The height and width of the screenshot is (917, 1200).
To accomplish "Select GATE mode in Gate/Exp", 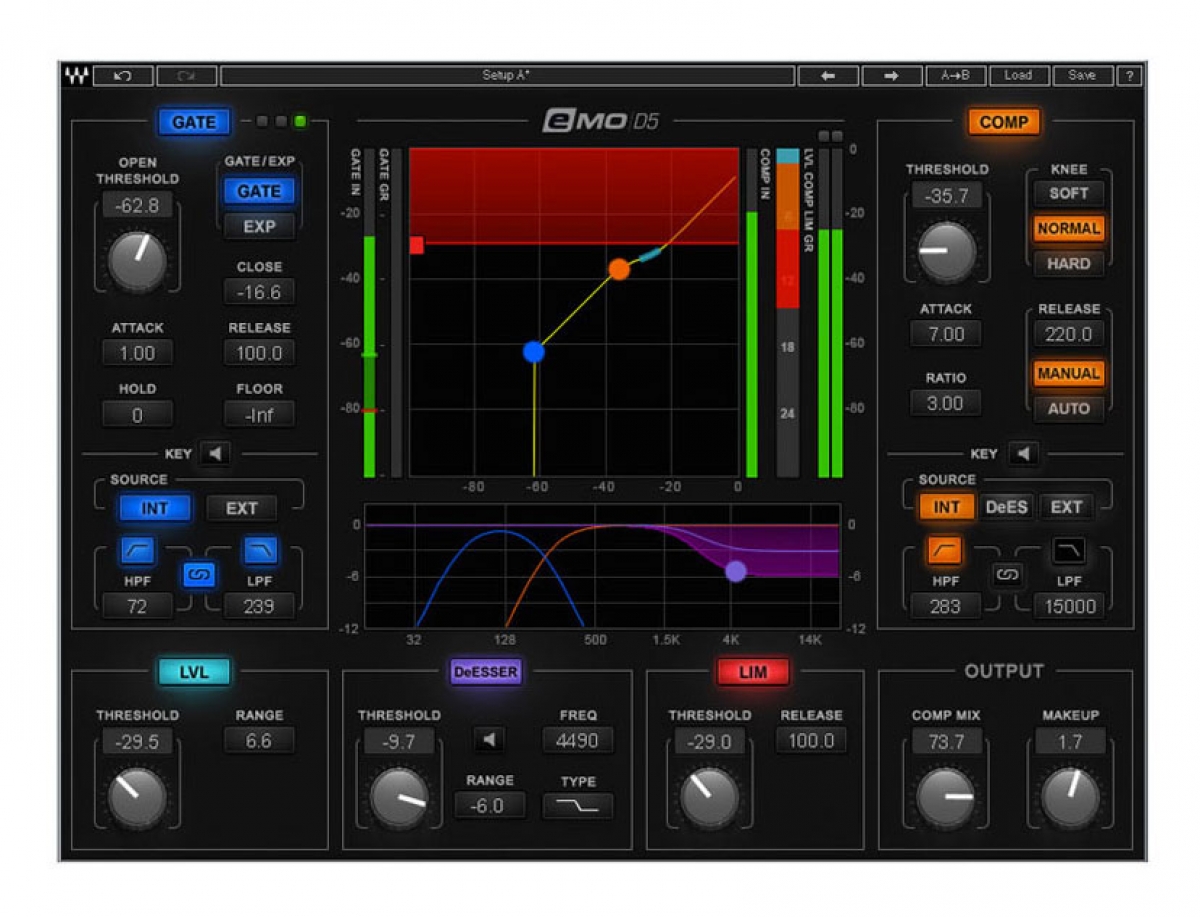I will 259,191.
